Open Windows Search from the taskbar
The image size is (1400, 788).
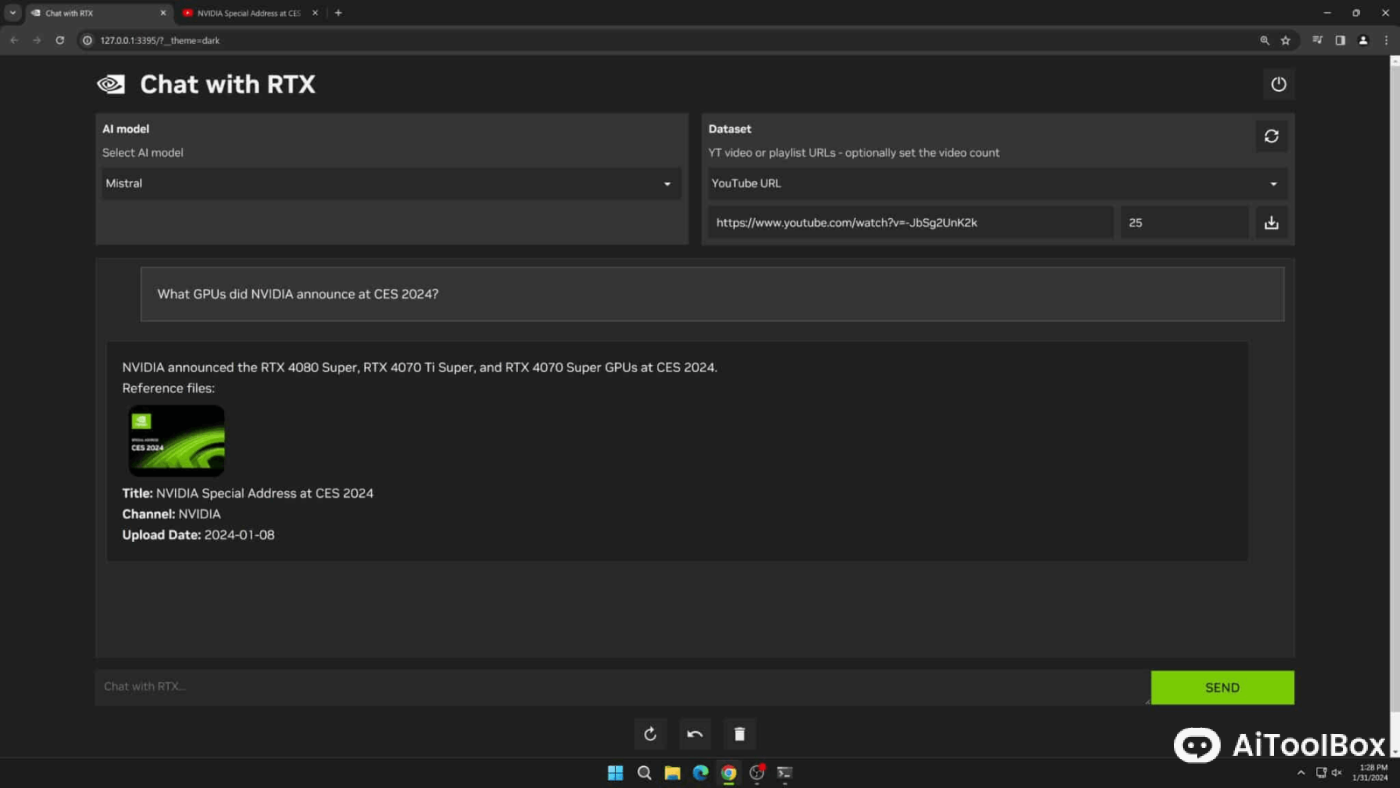[x=644, y=772]
